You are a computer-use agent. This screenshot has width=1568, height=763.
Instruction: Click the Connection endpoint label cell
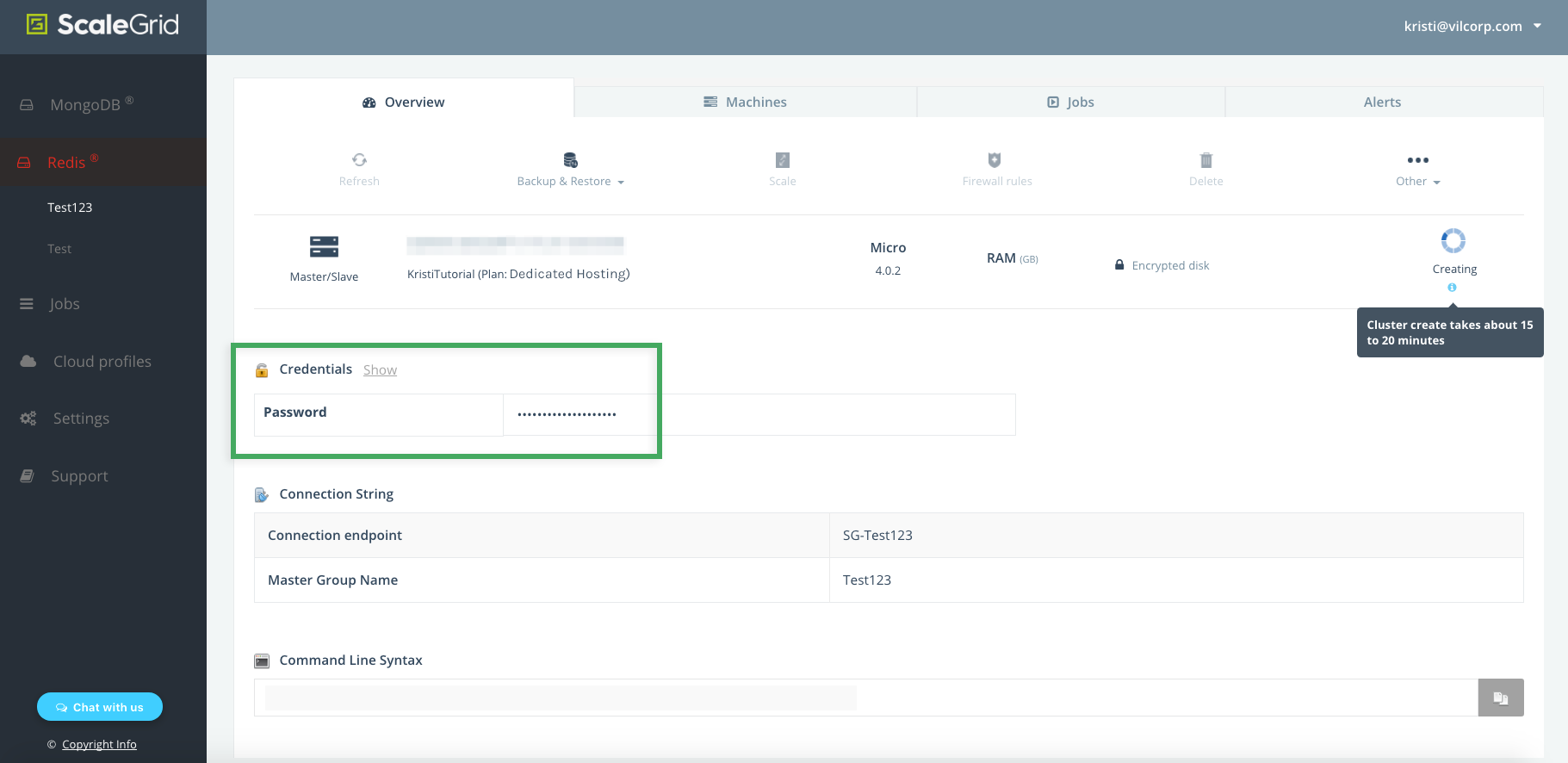point(542,536)
